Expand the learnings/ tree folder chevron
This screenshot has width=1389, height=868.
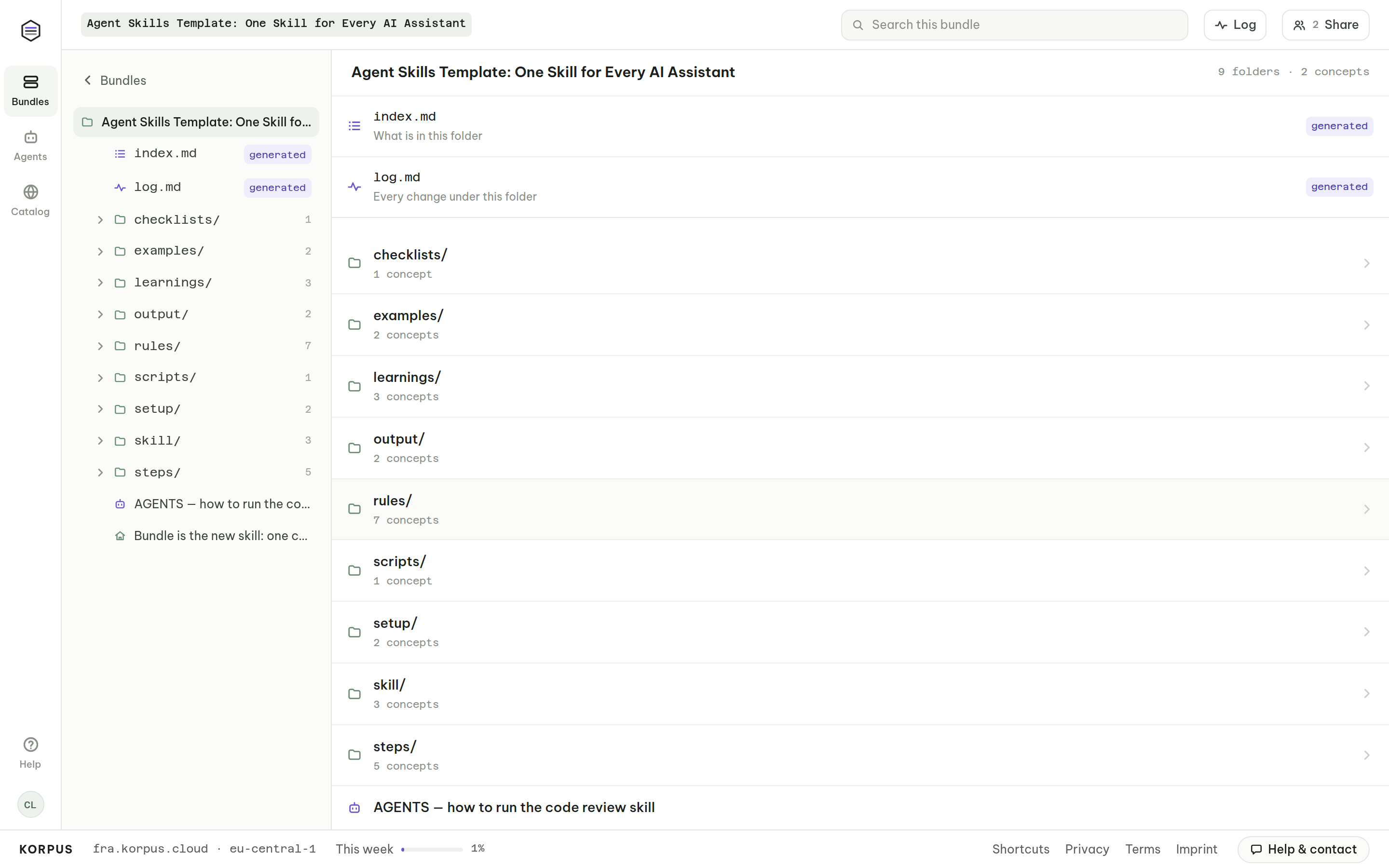click(100, 283)
